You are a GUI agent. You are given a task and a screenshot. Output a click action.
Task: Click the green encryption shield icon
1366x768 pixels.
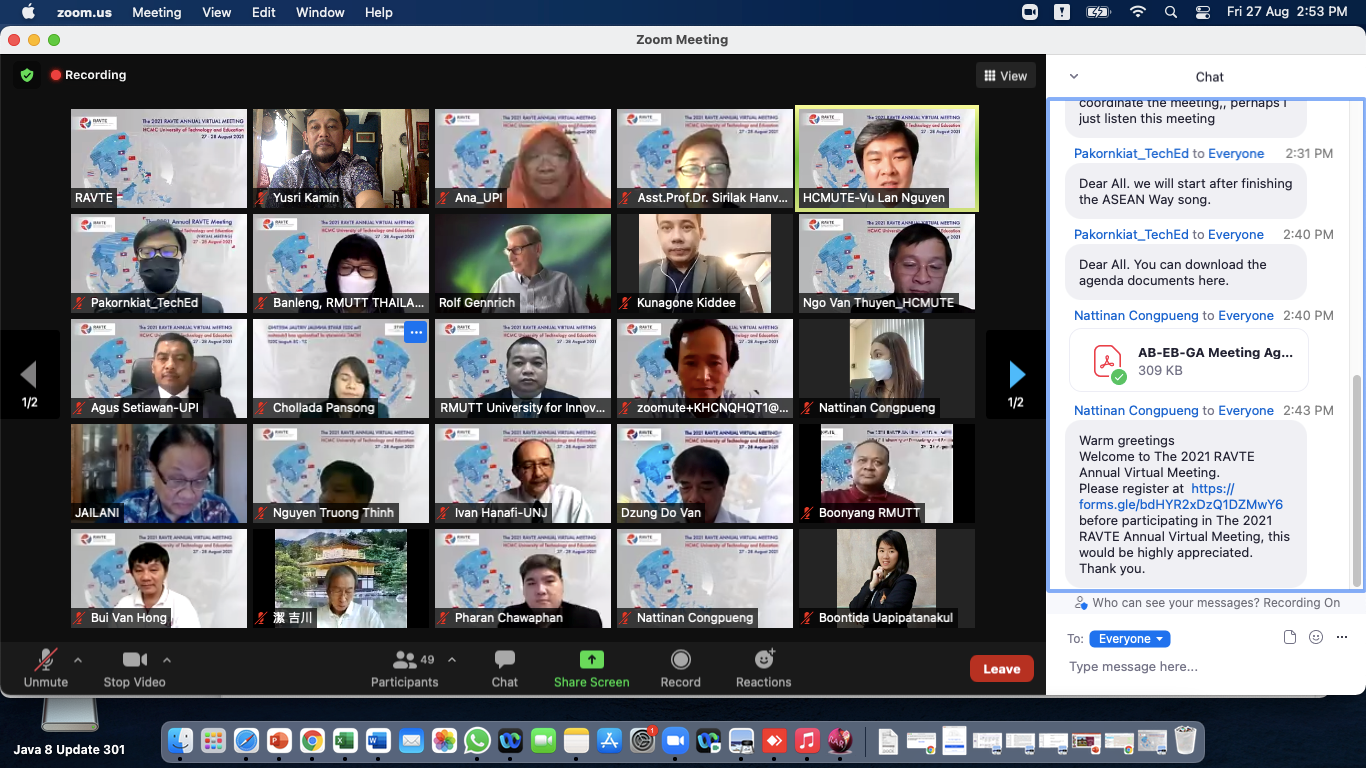coord(27,75)
